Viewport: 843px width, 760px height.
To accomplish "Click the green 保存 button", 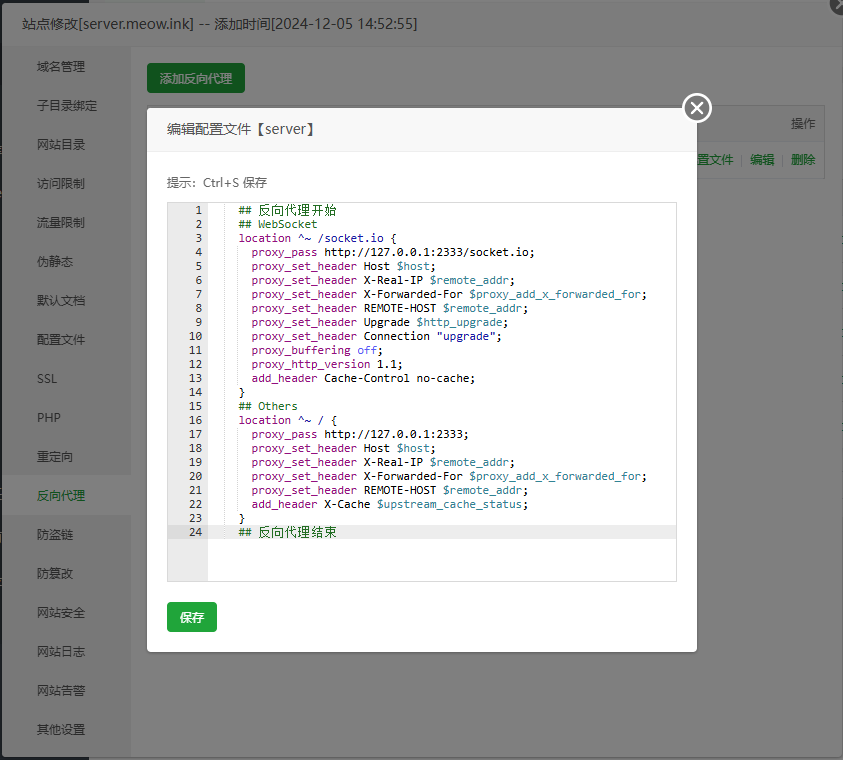I will click(192, 617).
